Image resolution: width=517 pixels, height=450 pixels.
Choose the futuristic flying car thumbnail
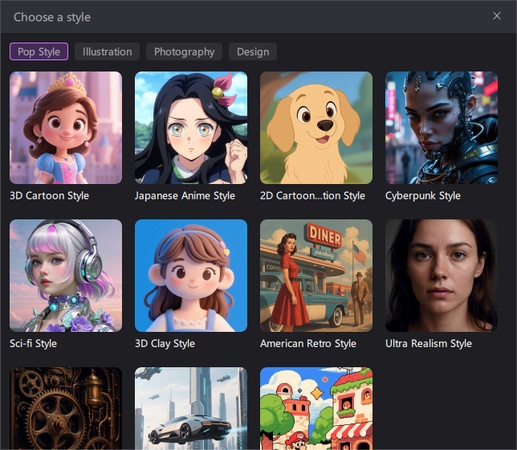click(191, 408)
